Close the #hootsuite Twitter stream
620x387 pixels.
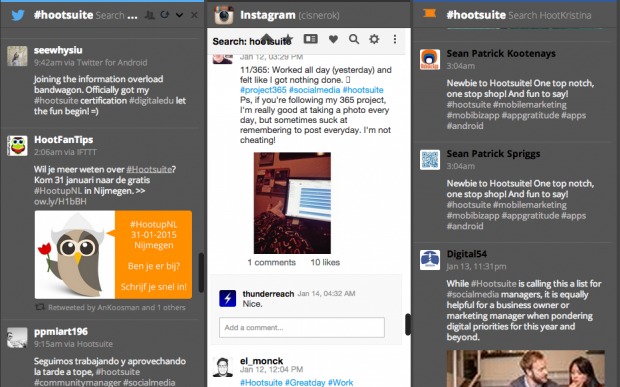coord(194,15)
